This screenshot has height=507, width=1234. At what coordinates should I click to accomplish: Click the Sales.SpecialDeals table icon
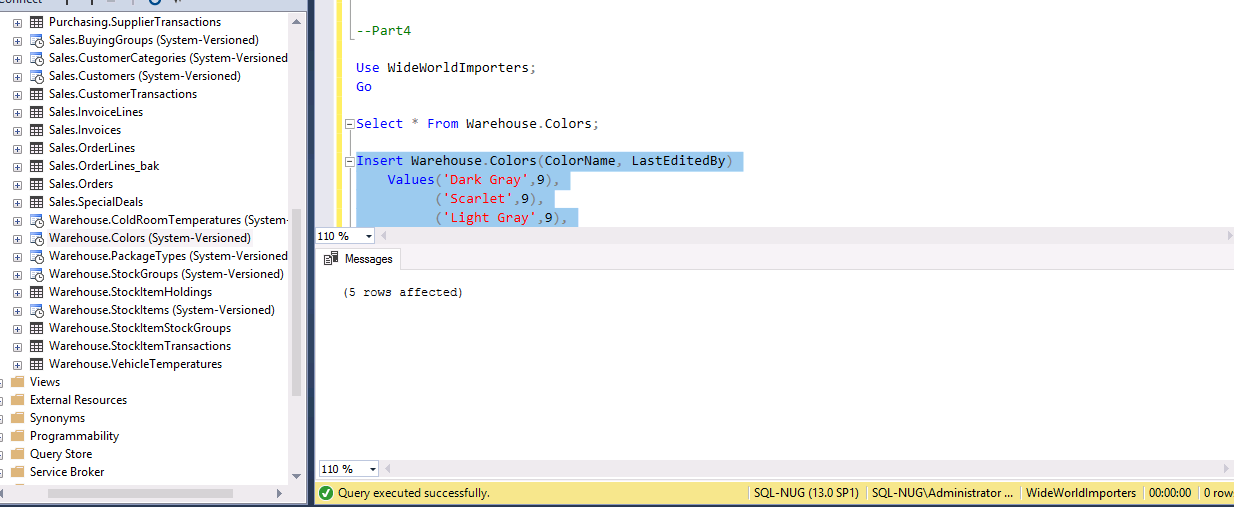(x=37, y=202)
